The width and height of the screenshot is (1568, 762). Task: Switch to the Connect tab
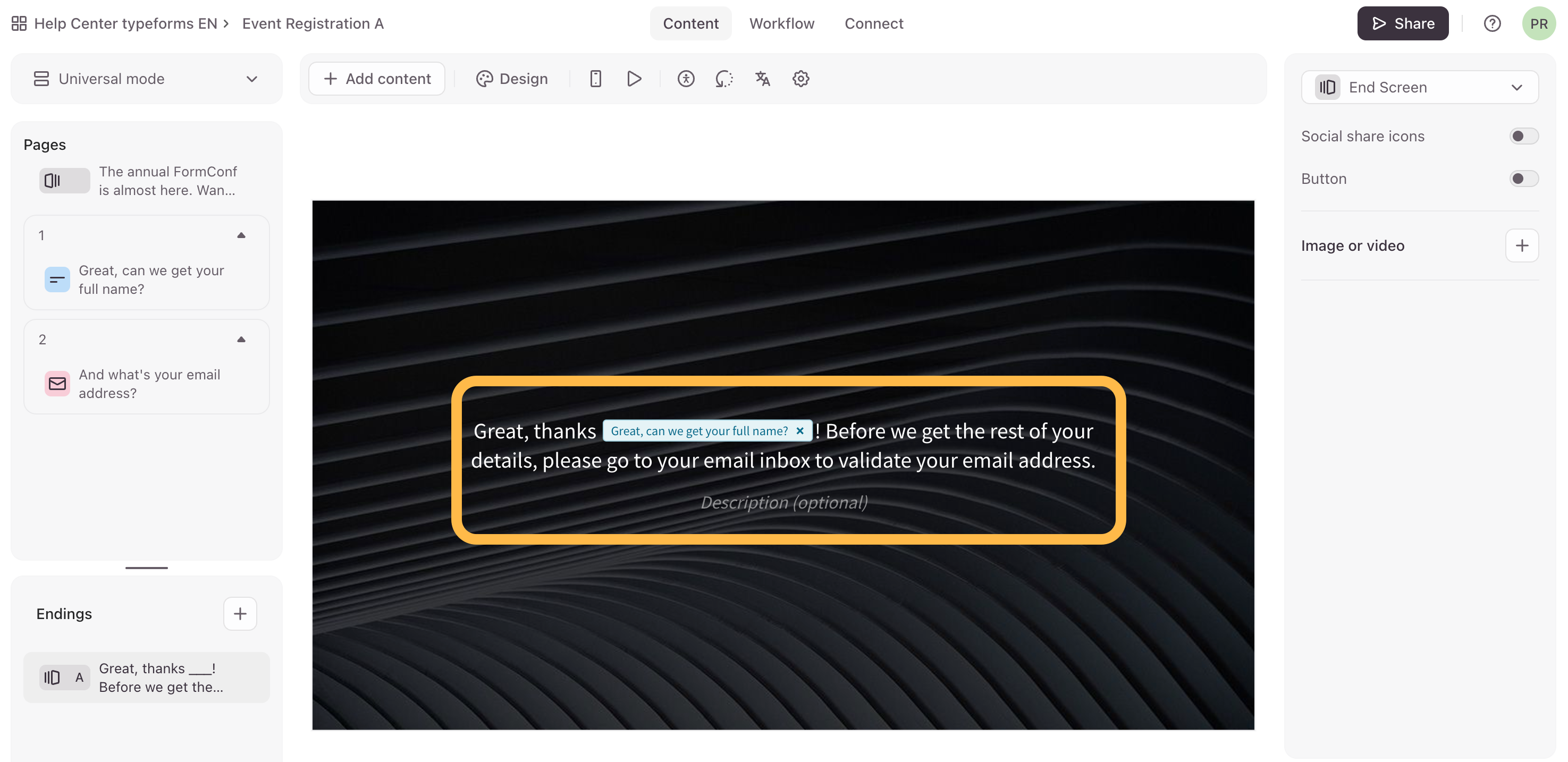[x=873, y=24]
